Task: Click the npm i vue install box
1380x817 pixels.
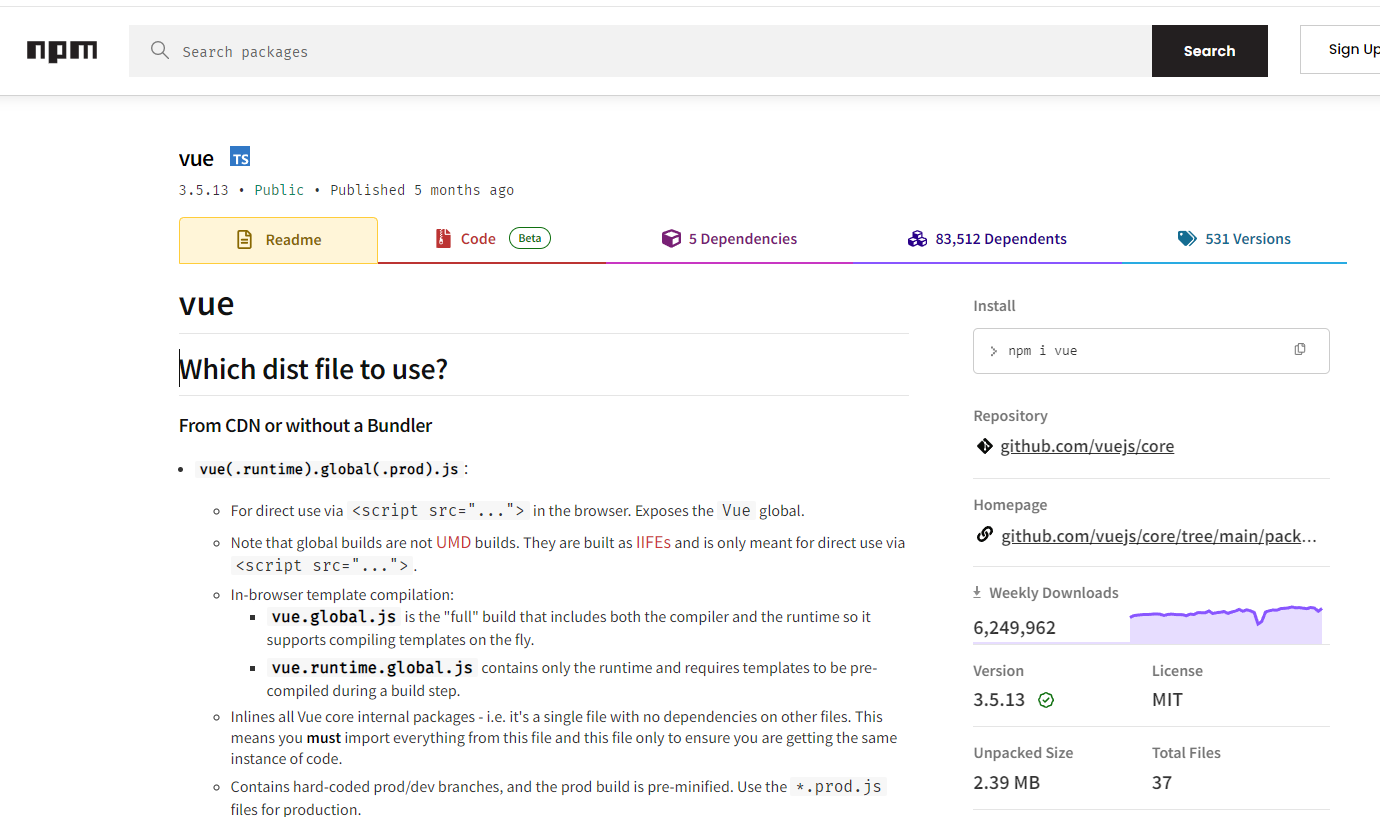Action: [x=1151, y=351]
